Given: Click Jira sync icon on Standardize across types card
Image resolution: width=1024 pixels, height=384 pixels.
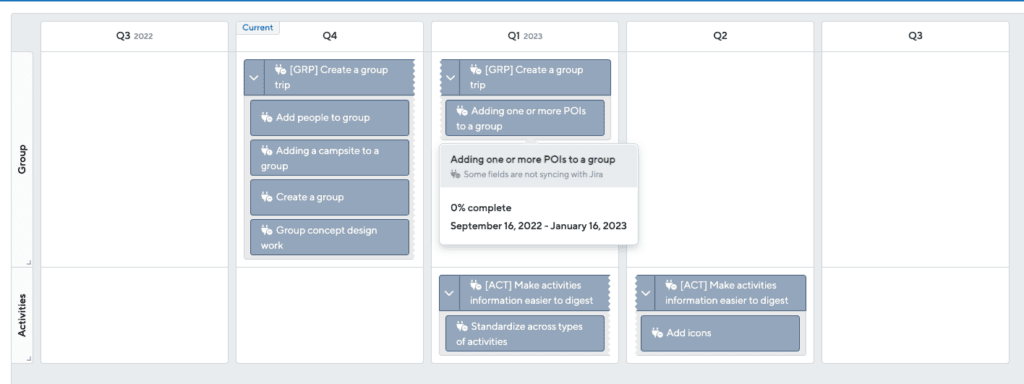Looking at the screenshot, I should tap(462, 326).
